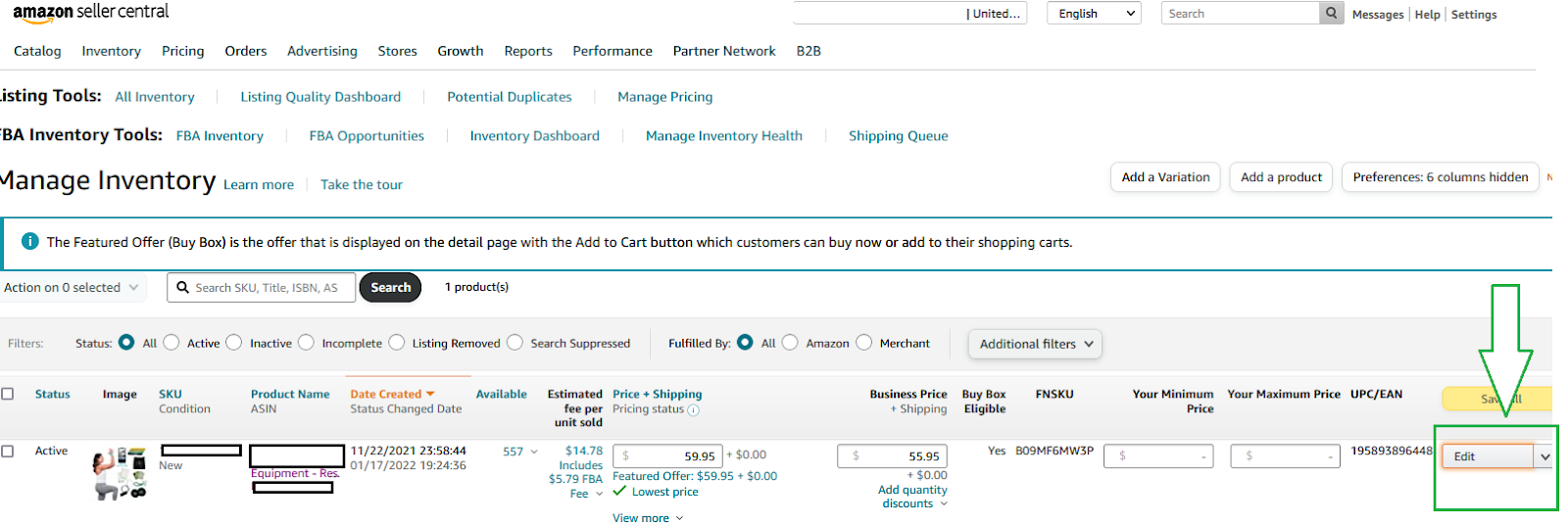Click the Featured Offer: $59.95 + $0.00 text
Screen dimensions: 1568x524
click(x=695, y=476)
